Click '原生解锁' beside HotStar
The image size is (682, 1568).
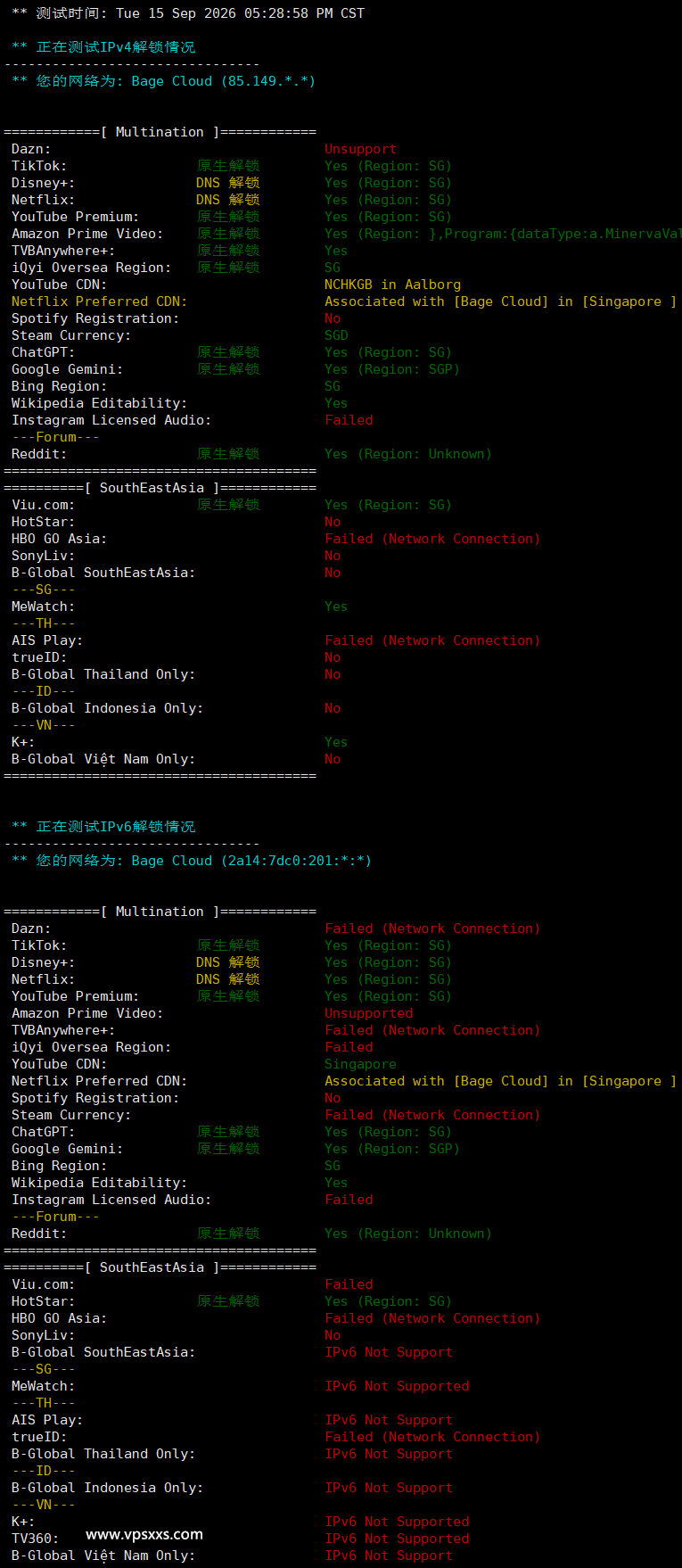tap(228, 1301)
